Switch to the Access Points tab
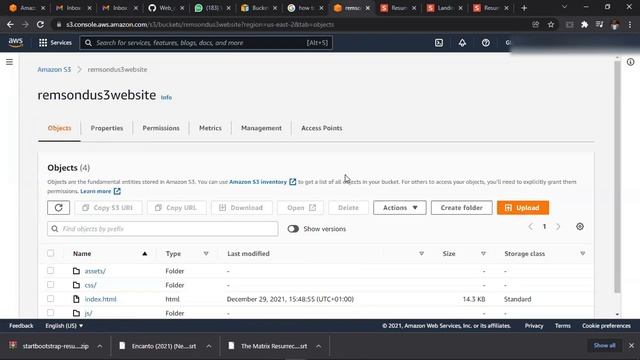640x360 pixels. (322, 128)
